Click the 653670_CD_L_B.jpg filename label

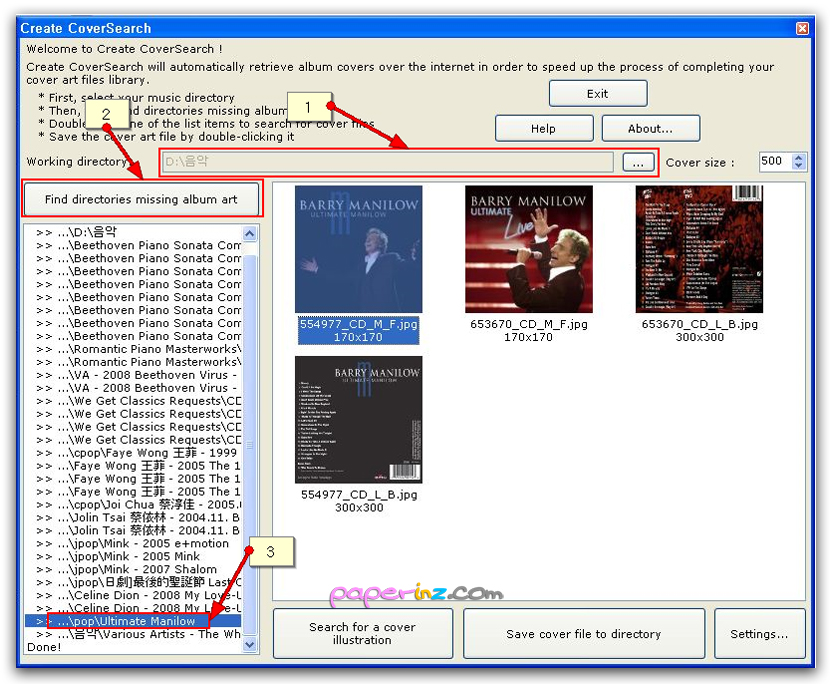tap(699, 324)
